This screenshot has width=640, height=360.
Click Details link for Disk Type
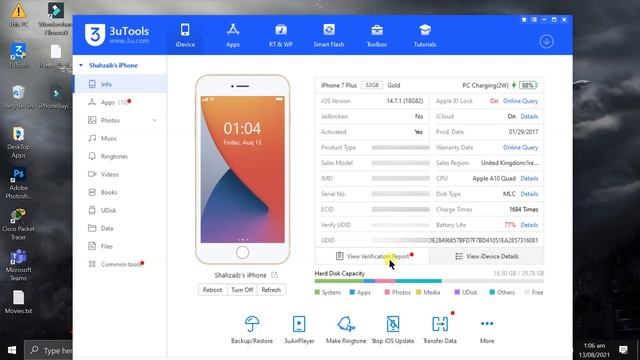529,194
